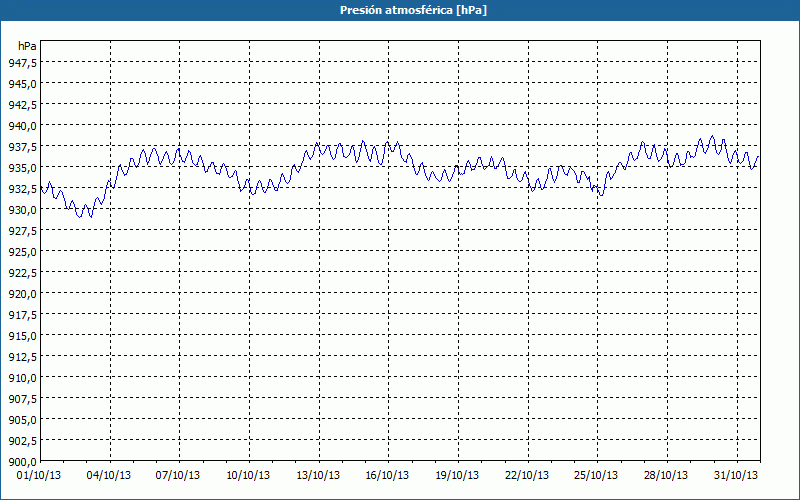Select the 'hPa' unit label
This screenshot has width=800, height=500.
pos(27,46)
